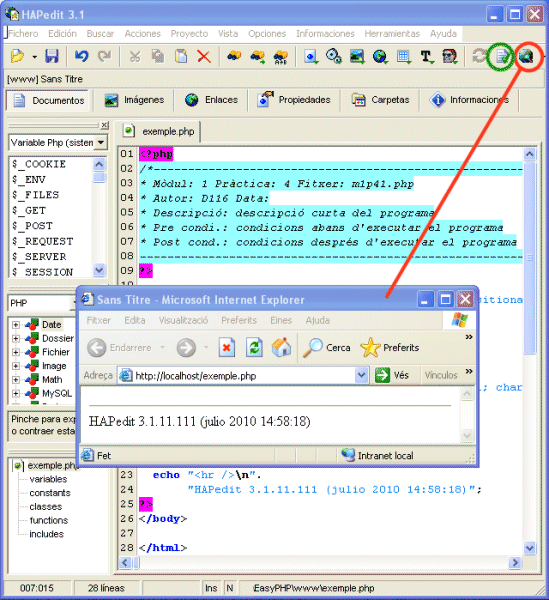Expand the Image tree node
Image resolution: width=549 pixels, height=600 pixels.
point(16,366)
